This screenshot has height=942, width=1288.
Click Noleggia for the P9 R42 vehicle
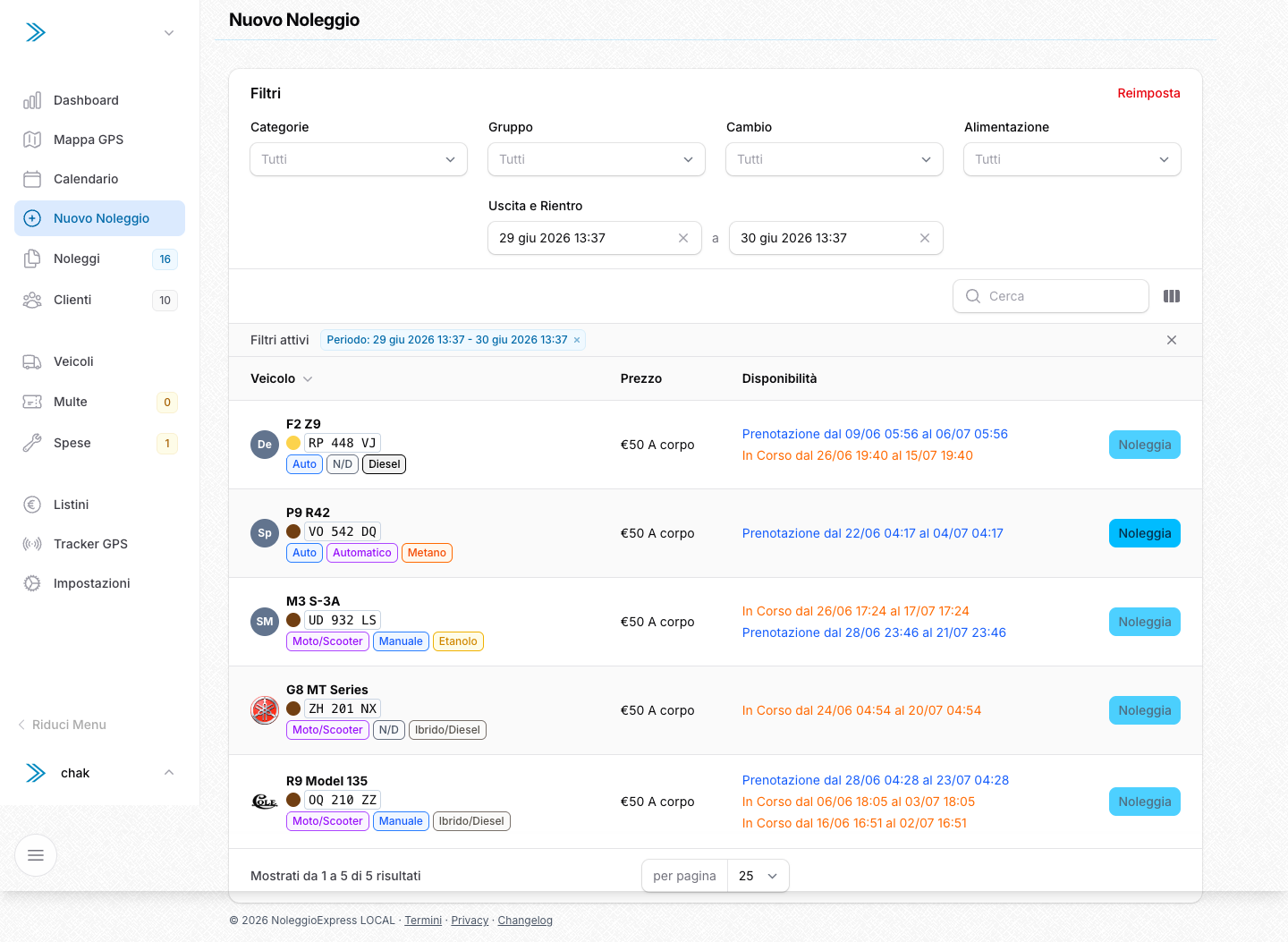pos(1145,533)
